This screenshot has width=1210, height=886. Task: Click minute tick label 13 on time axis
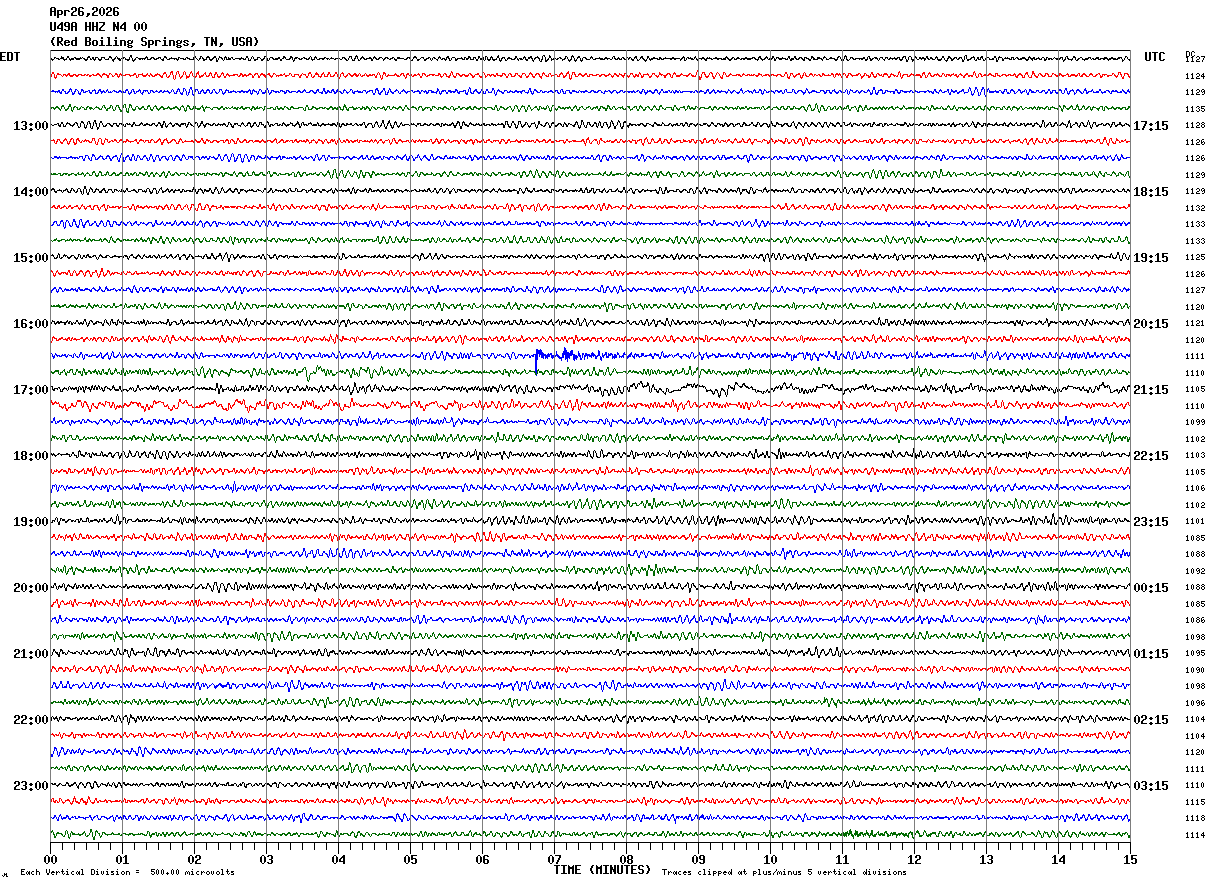click(986, 859)
